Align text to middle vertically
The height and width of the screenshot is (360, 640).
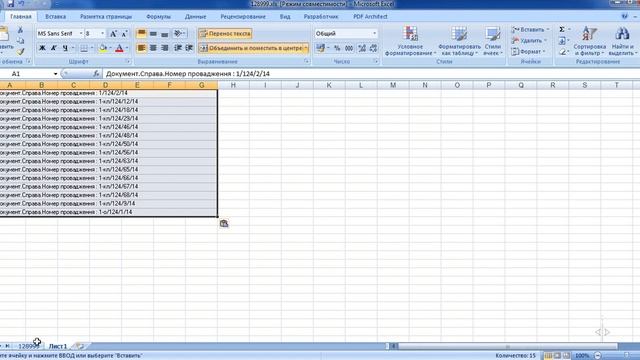click(153, 33)
